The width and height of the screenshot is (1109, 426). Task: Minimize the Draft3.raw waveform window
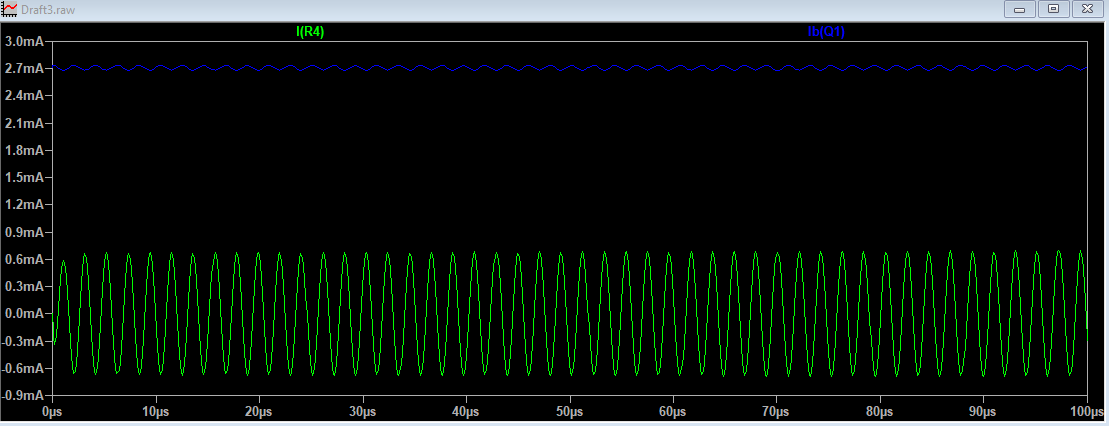click(x=1019, y=9)
